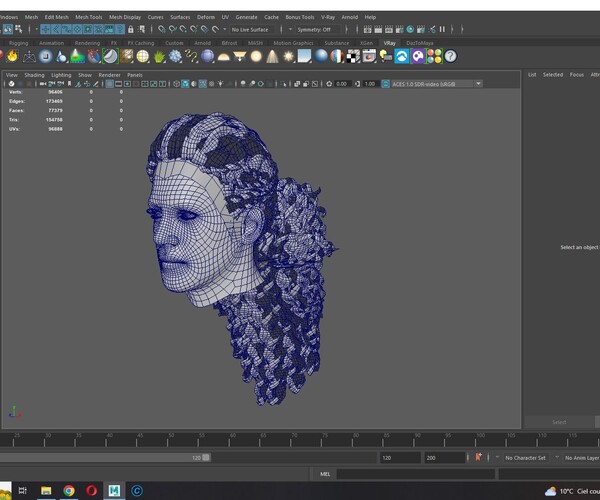
Task: Toggle film gate icon in panel toolbar
Action: 119,84
